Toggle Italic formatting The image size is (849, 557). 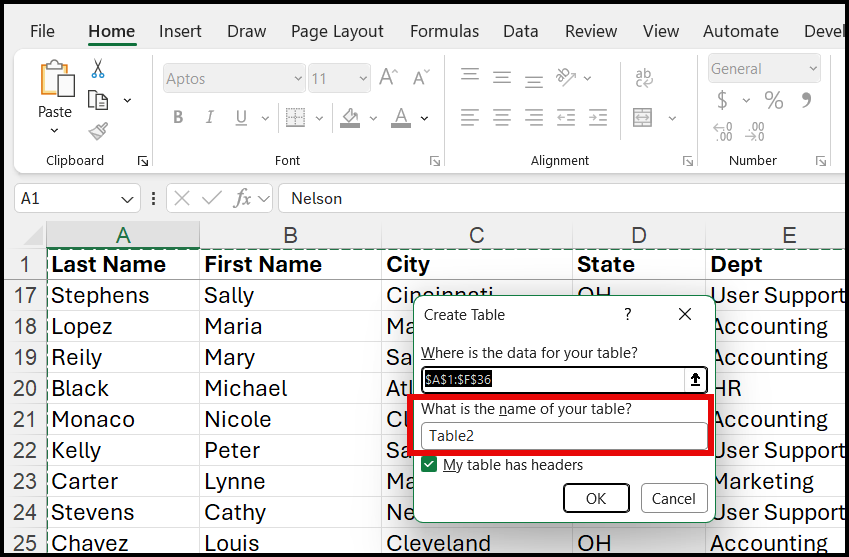[210, 117]
